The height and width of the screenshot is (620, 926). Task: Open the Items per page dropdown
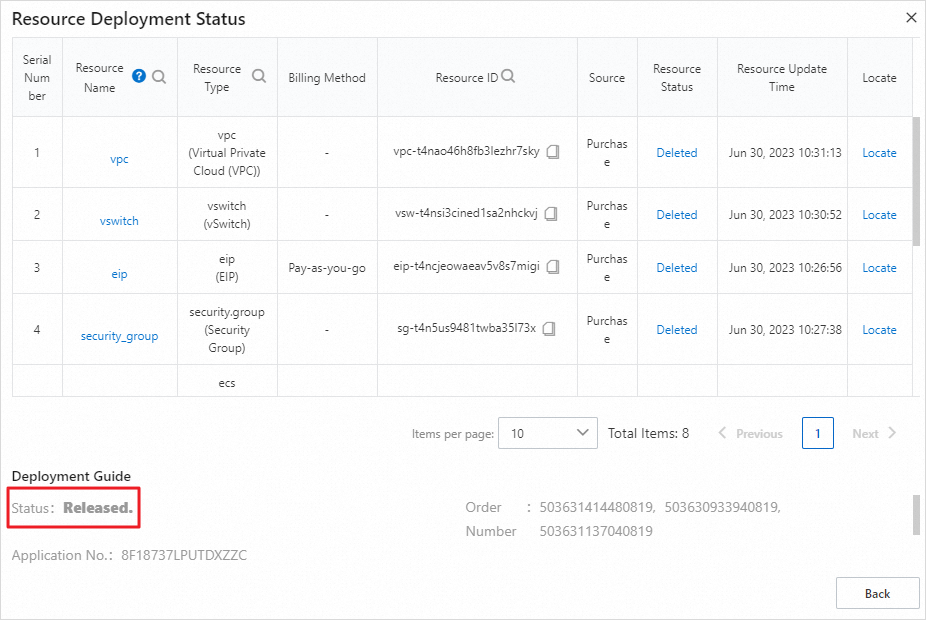click(547, 433)
